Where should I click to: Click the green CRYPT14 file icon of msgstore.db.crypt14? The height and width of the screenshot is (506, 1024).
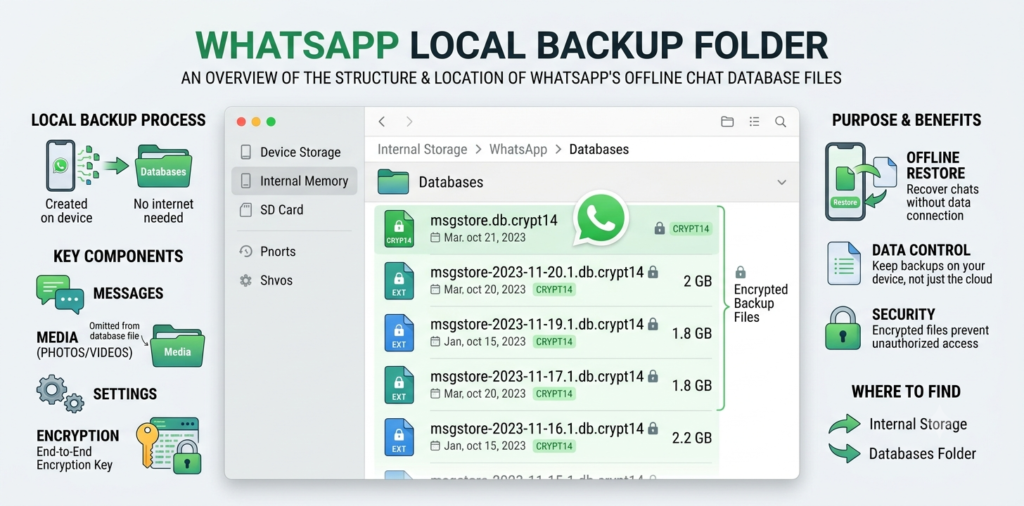pos(399,229)
